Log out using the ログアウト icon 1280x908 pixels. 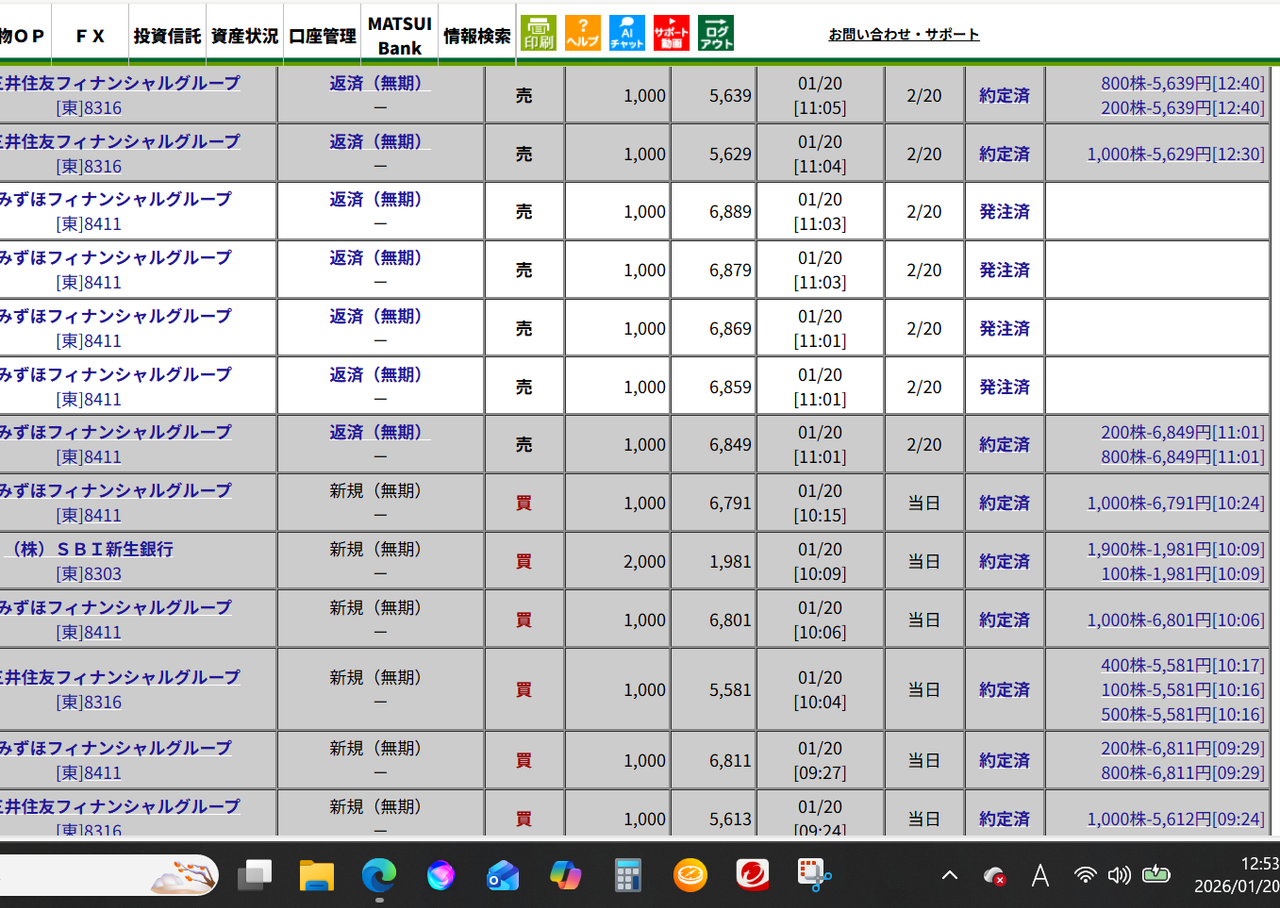(x=716, y=32)
